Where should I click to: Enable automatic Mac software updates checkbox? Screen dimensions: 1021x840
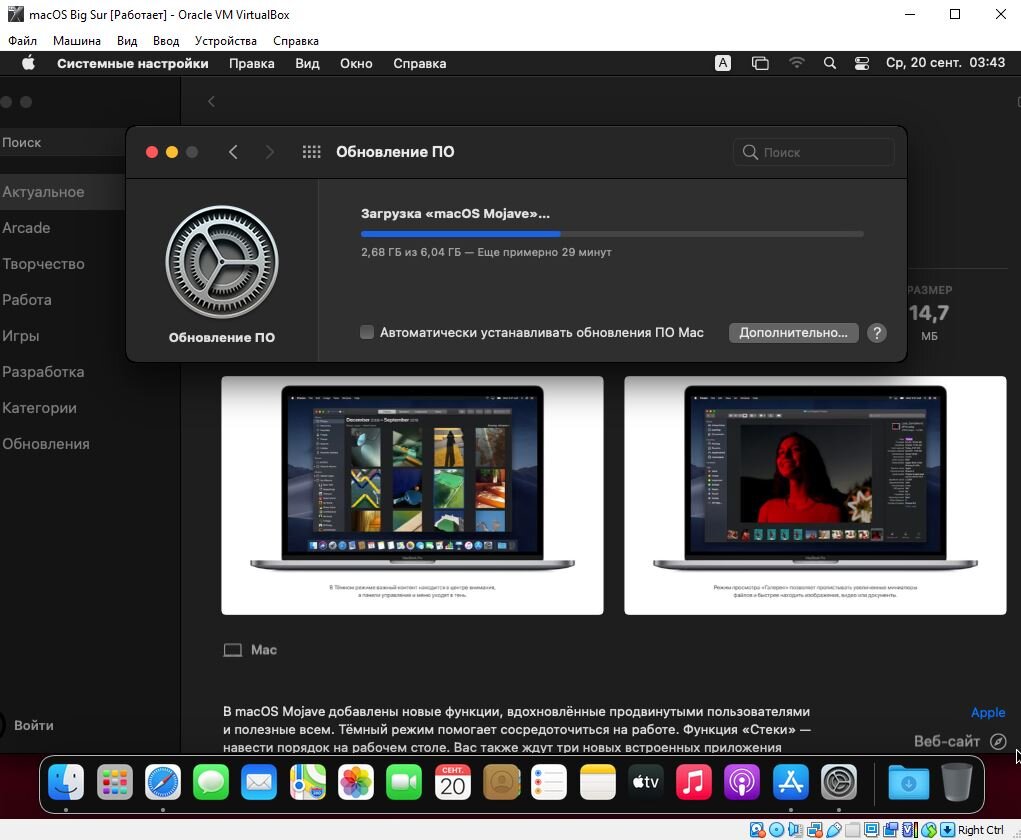coord(367,332)
